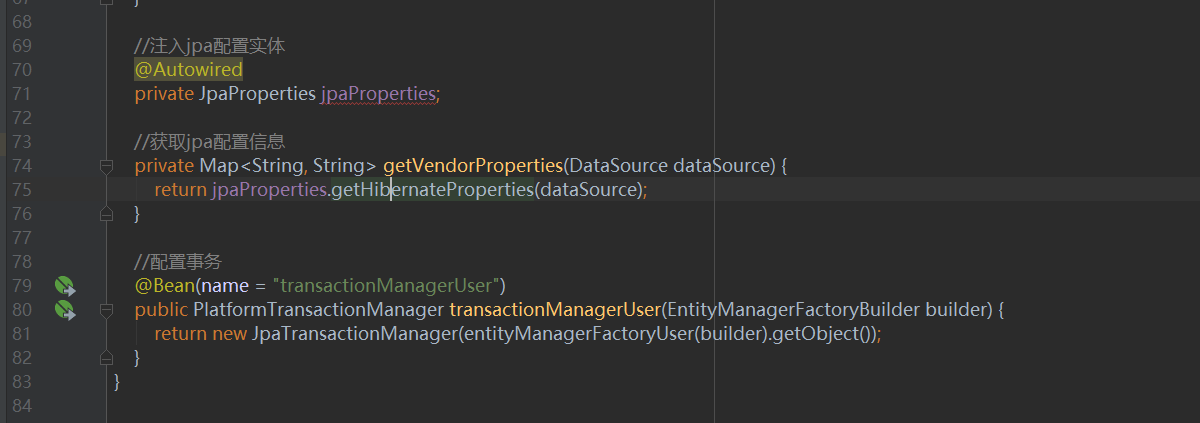Click line number 71 in the gutter
Image resolution: width=1200 pixels, height=423 pixels.
[x=21, y=94]
